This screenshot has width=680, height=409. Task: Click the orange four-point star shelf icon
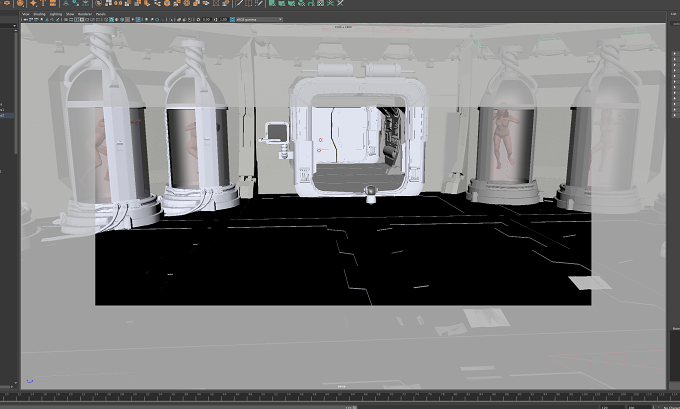click(33, 3)
